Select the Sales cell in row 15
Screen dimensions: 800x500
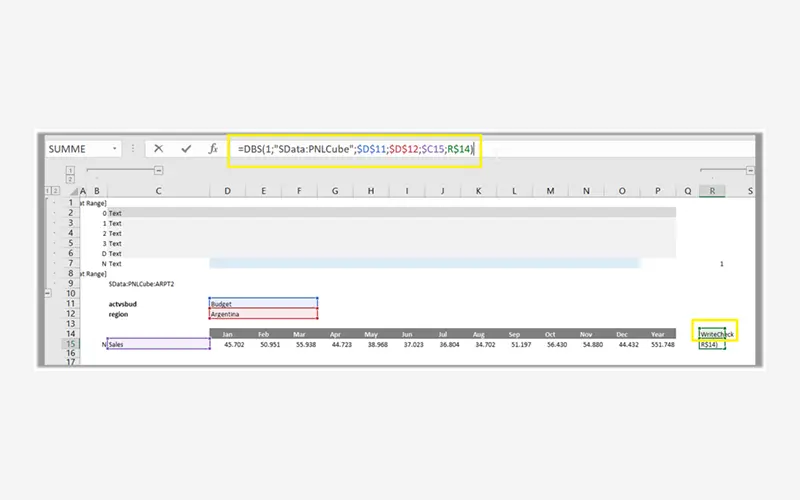(157, 344)
